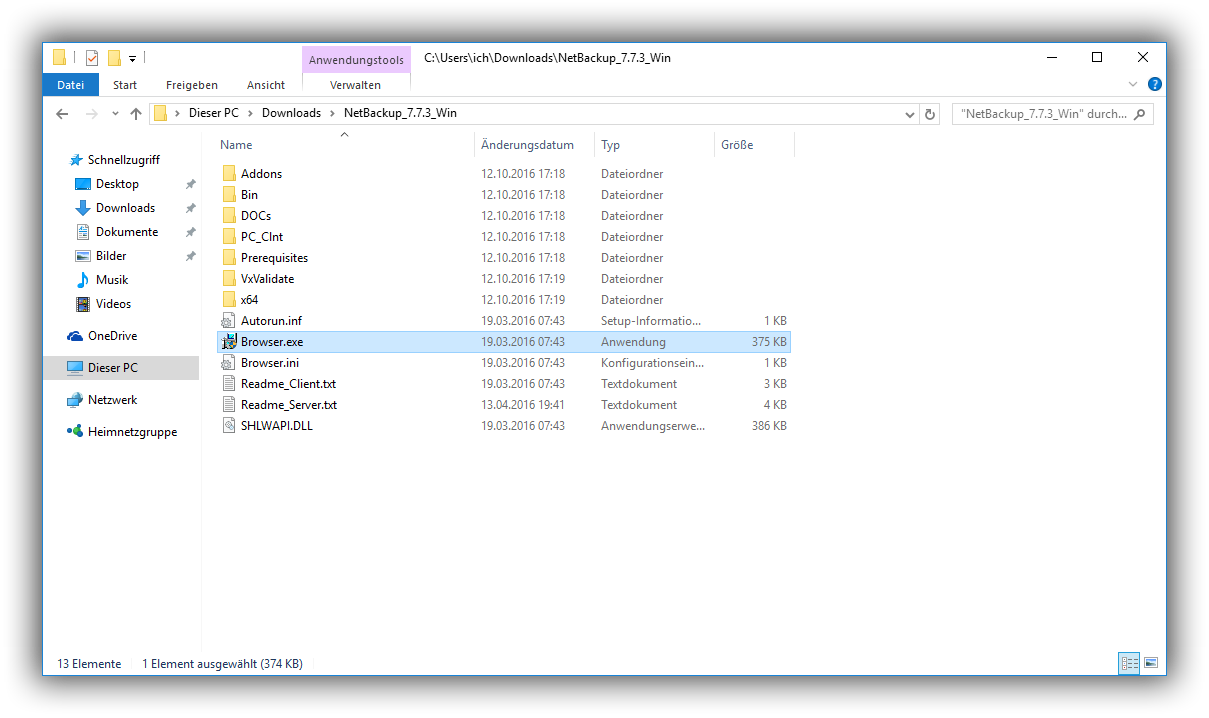Click the Konfigurationsein... type cell

pyautogui.click(x=651, y=363)
